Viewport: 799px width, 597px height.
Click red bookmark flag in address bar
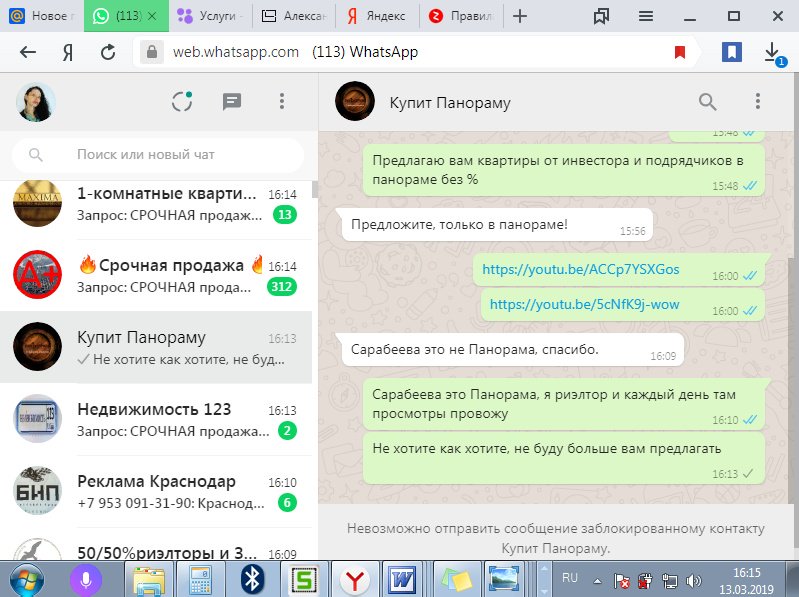(679, 52)
